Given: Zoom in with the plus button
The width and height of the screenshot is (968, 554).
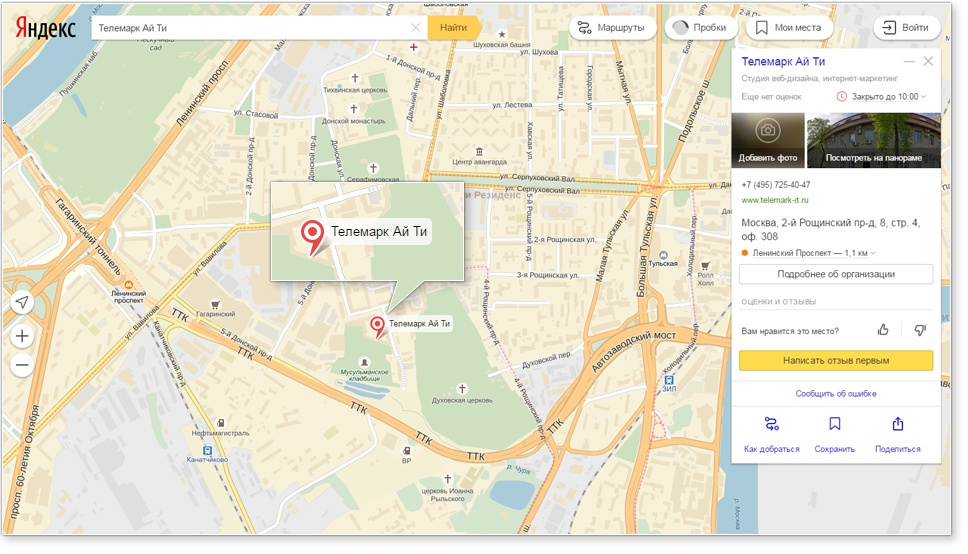Looking at the screenshot, I should click(x=23, y=336).
